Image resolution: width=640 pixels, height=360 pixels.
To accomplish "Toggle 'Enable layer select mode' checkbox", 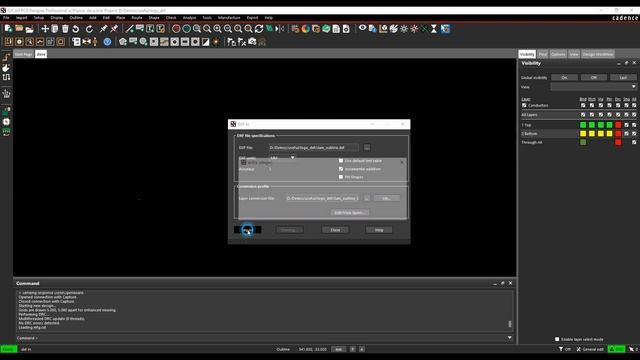I will [557, 339].
